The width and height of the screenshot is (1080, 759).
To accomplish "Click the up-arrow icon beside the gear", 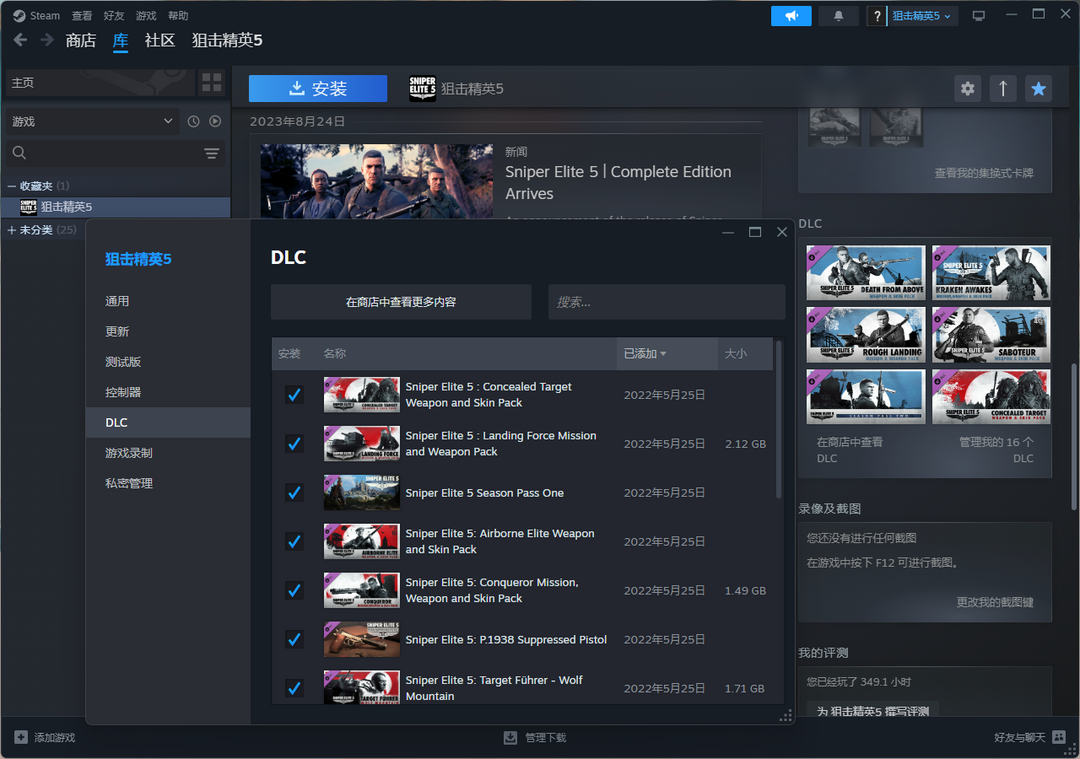I will pyautogui.click(x=1003, y=89).
